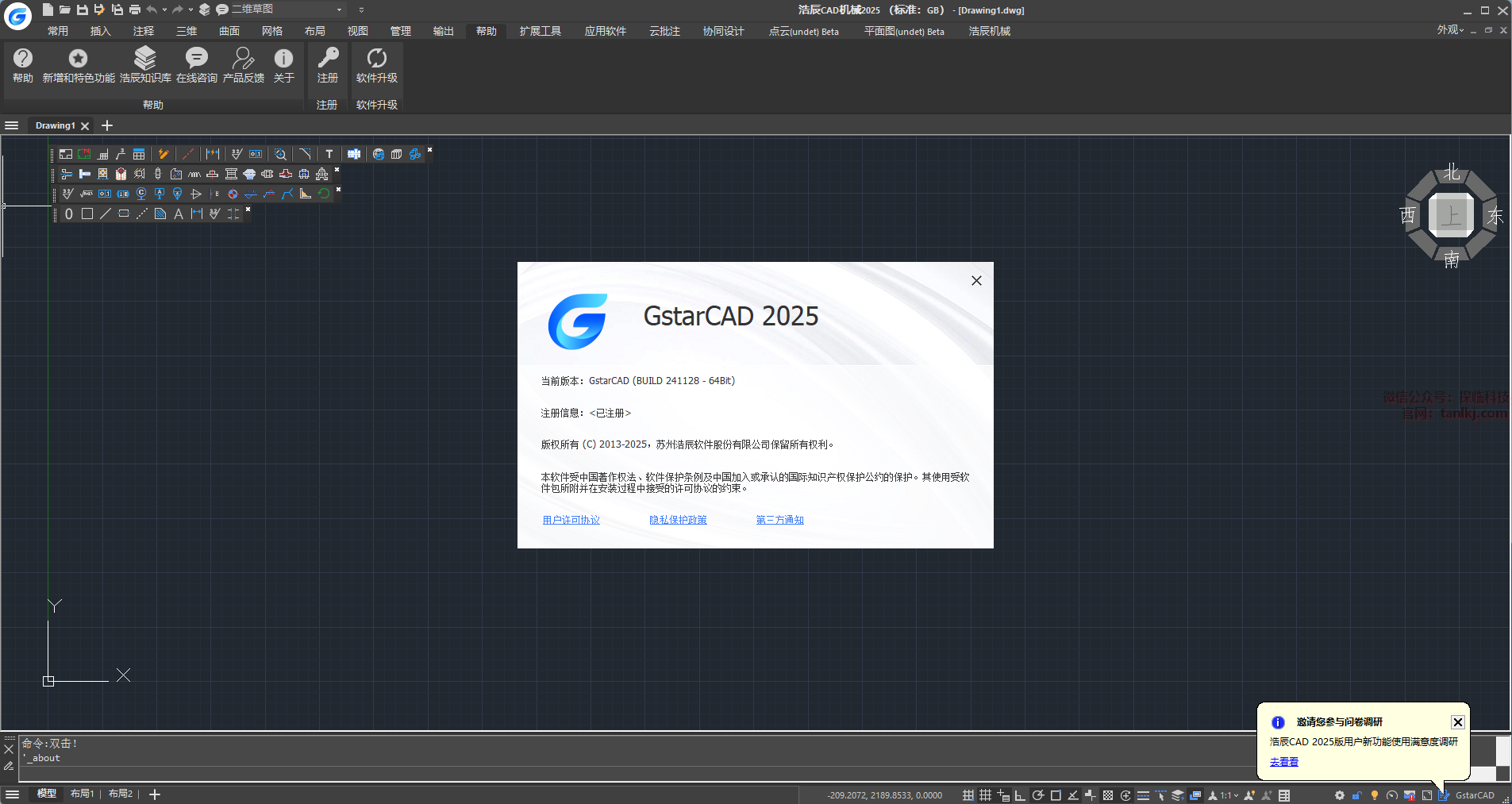Click the 注册 key icon in ribbon

pyautogui.click(x=327, y=59)
